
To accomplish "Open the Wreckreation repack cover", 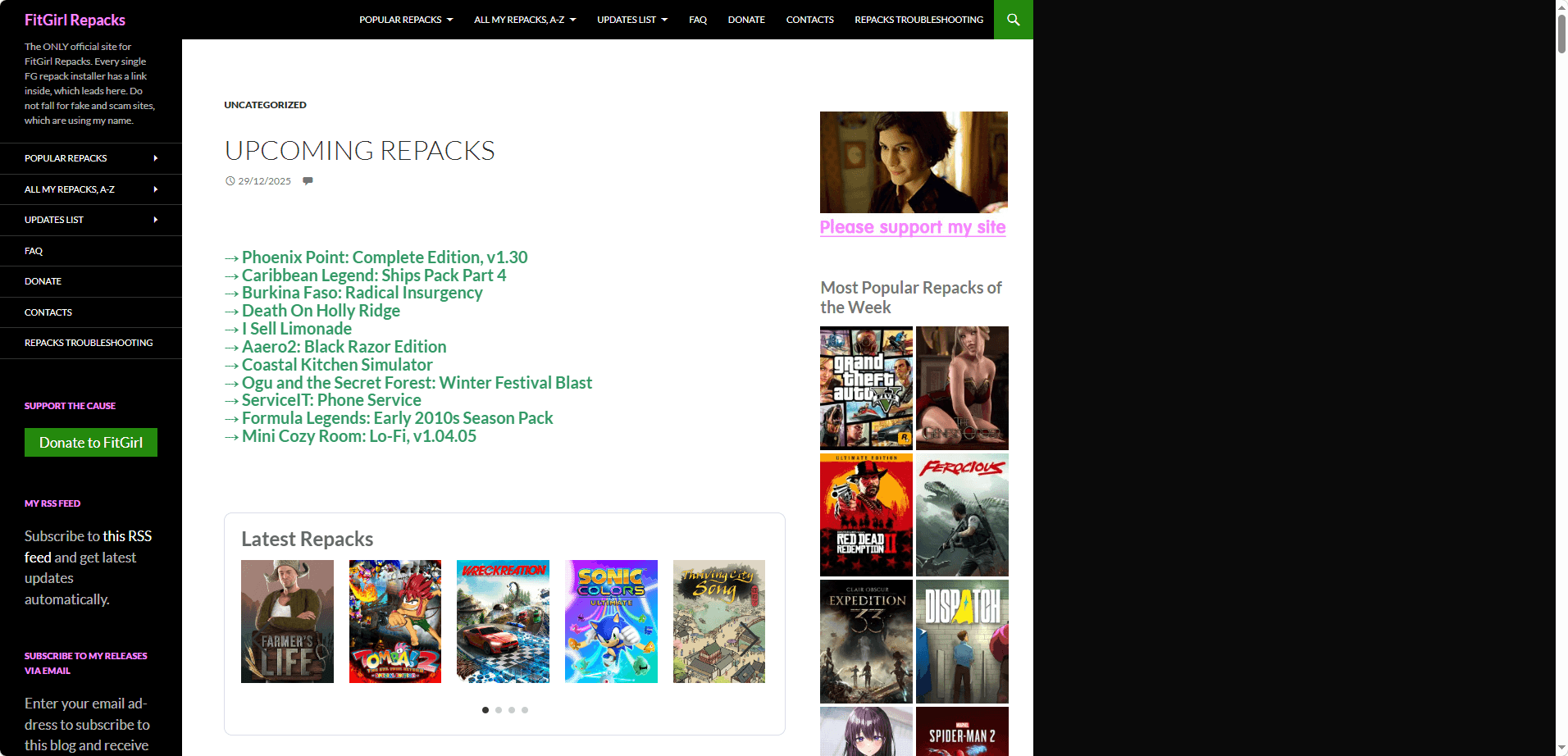I will pyautogui.click(x=503, y=622).
